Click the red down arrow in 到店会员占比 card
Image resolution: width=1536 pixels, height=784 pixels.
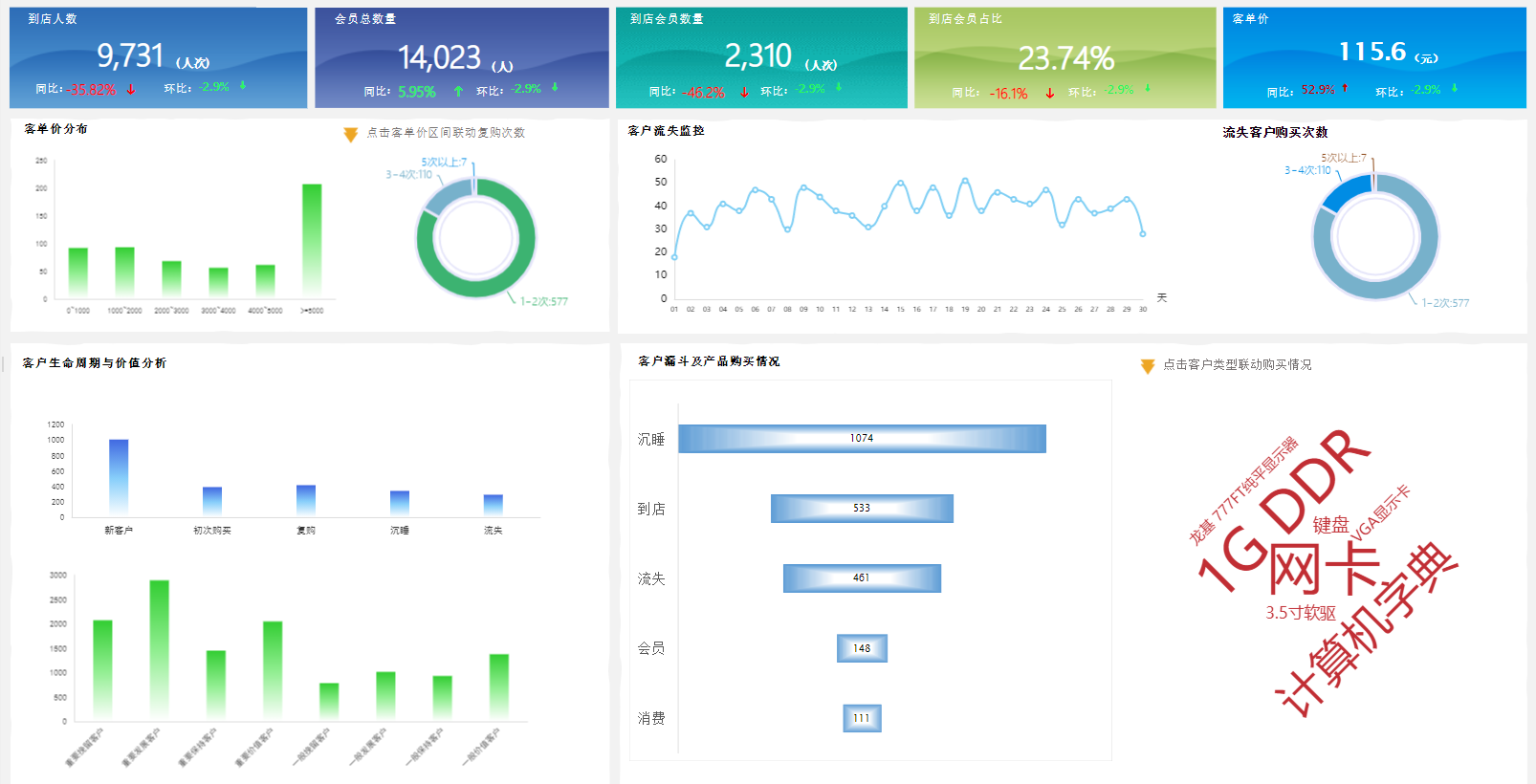tap(1049, 93)
